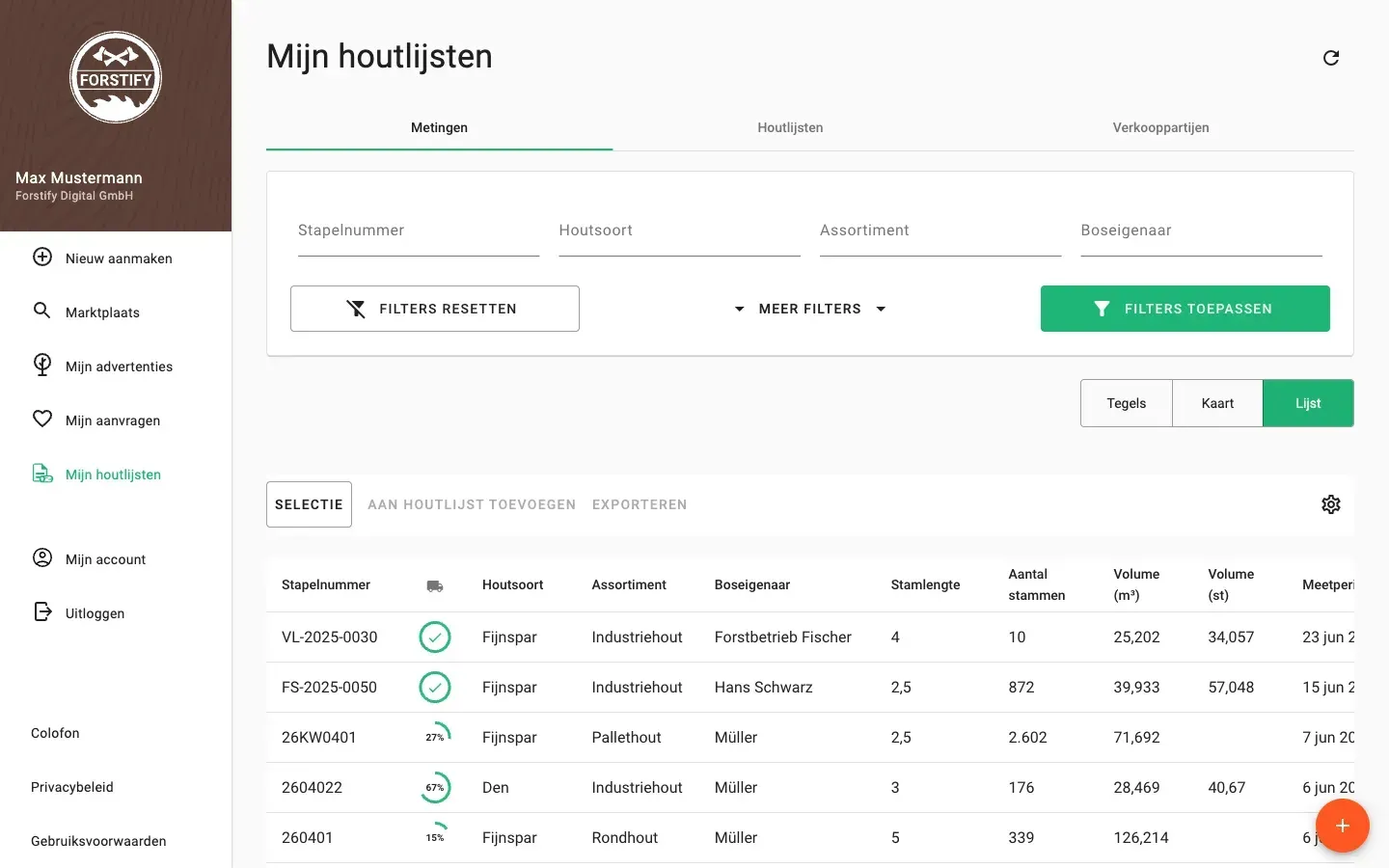Switch to the Metingen tab
The height and width of the screenshot is (868, 1389).
coord(439,127)
